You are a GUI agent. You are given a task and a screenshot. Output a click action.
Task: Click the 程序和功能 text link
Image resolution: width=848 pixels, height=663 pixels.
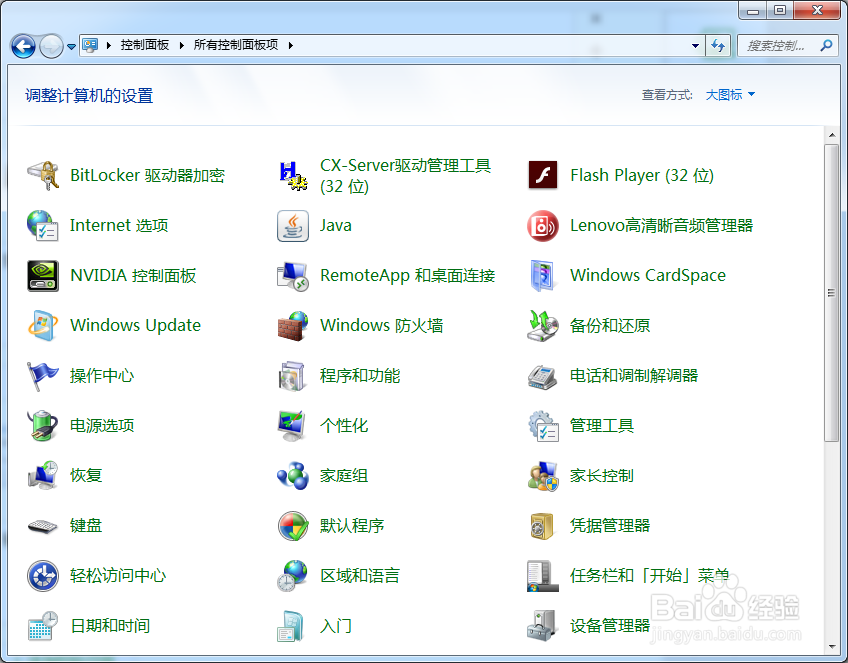360,376
